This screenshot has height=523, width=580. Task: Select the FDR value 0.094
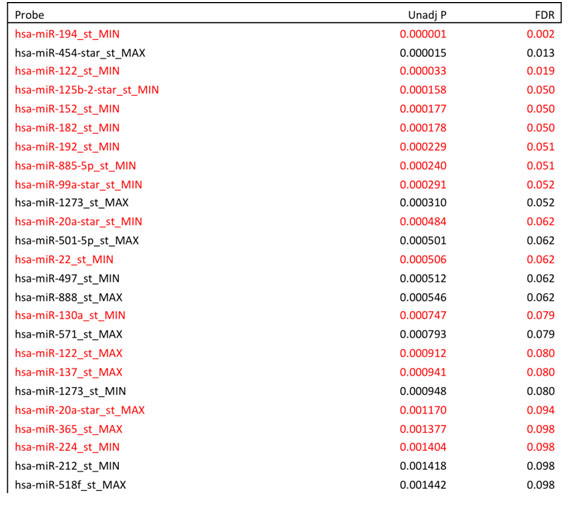[540, 410]
